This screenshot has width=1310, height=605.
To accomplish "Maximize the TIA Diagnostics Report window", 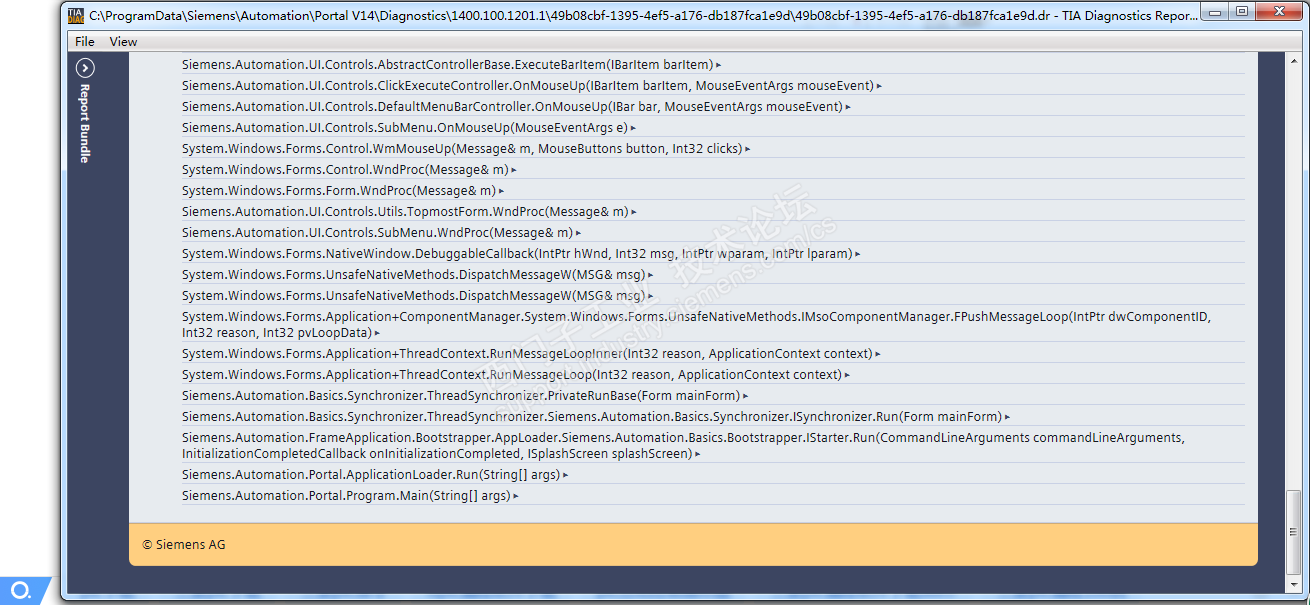I will [x=1243, y=11].
